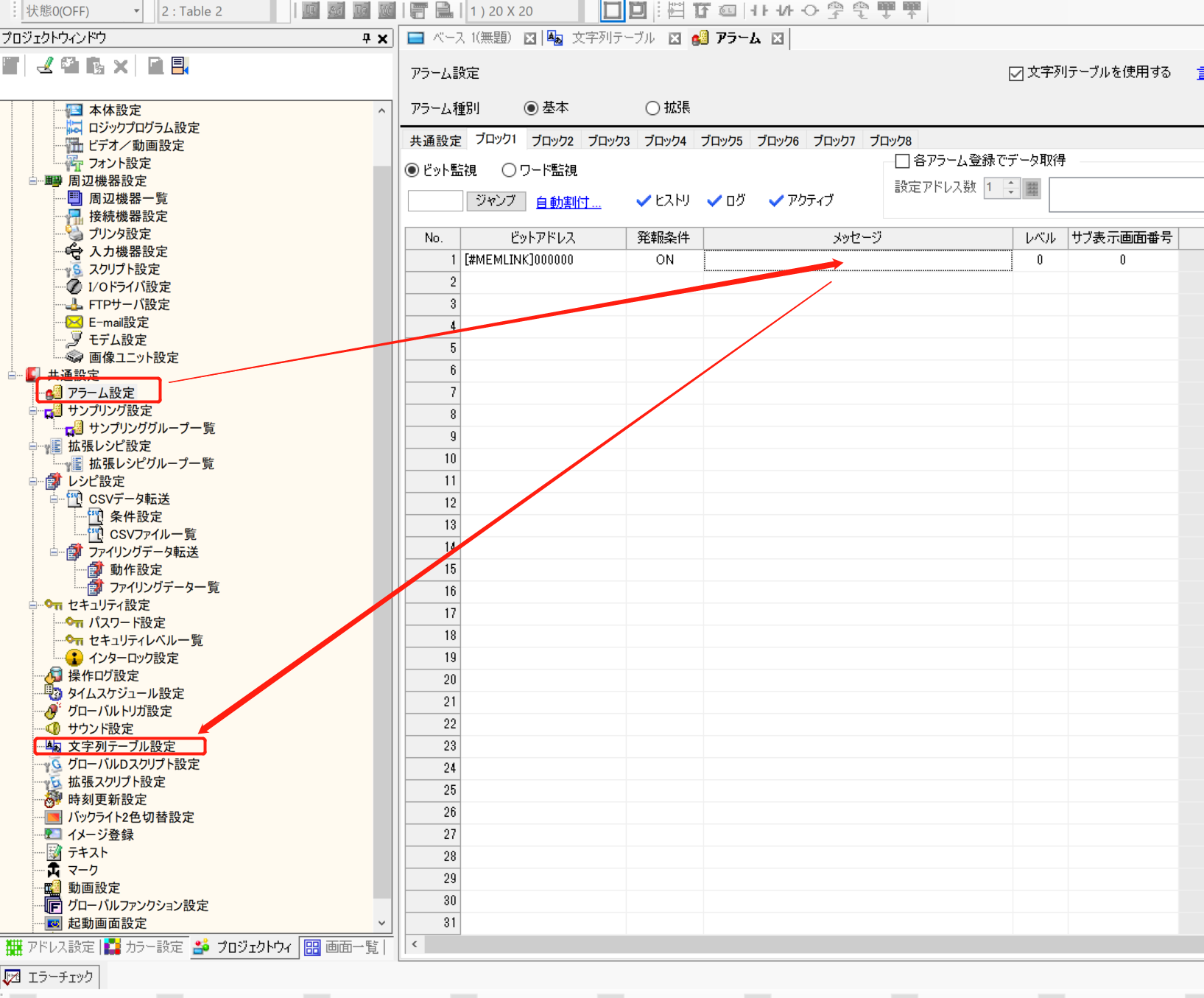Pin the project window panel
The height and width of the screenshot is (998, 1204).
[367, 38]
